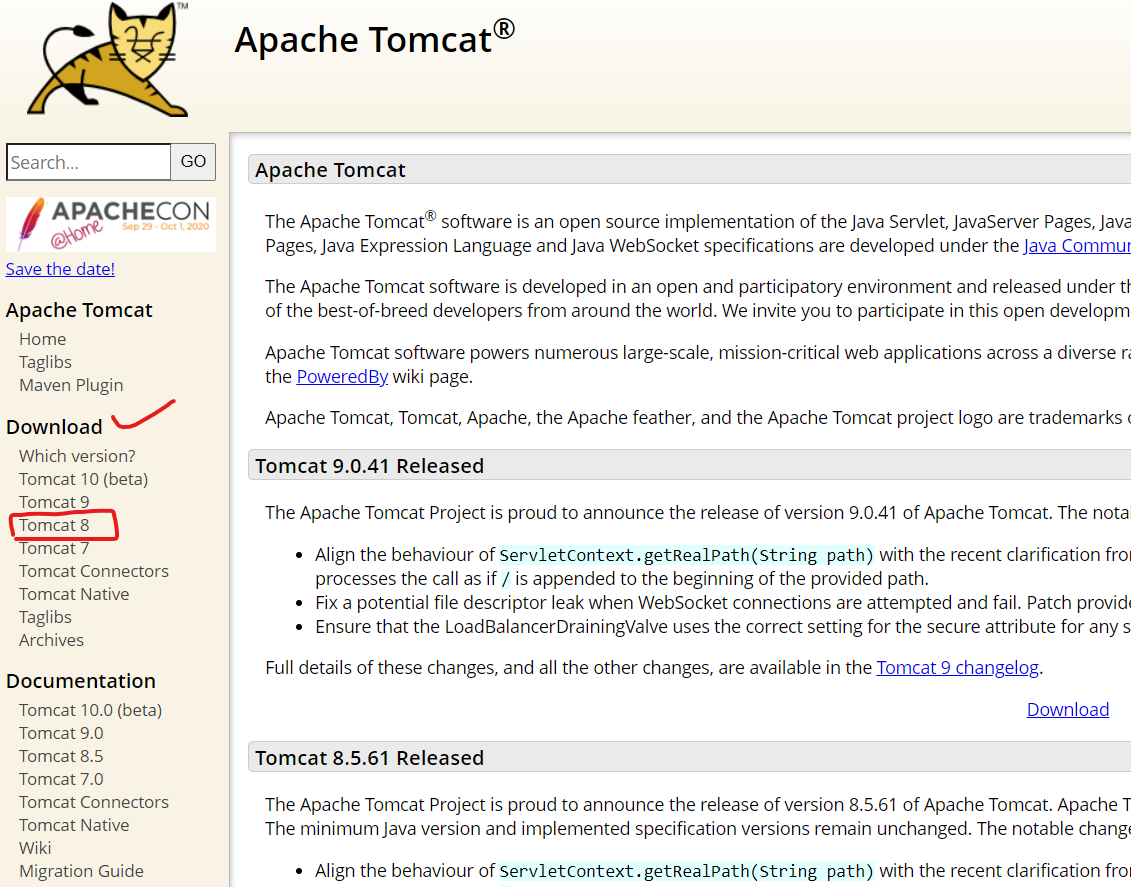Viewport: 1131px width, 887px height.
Task: Open the Tomcat 7 download link
Action: point(54,548)
